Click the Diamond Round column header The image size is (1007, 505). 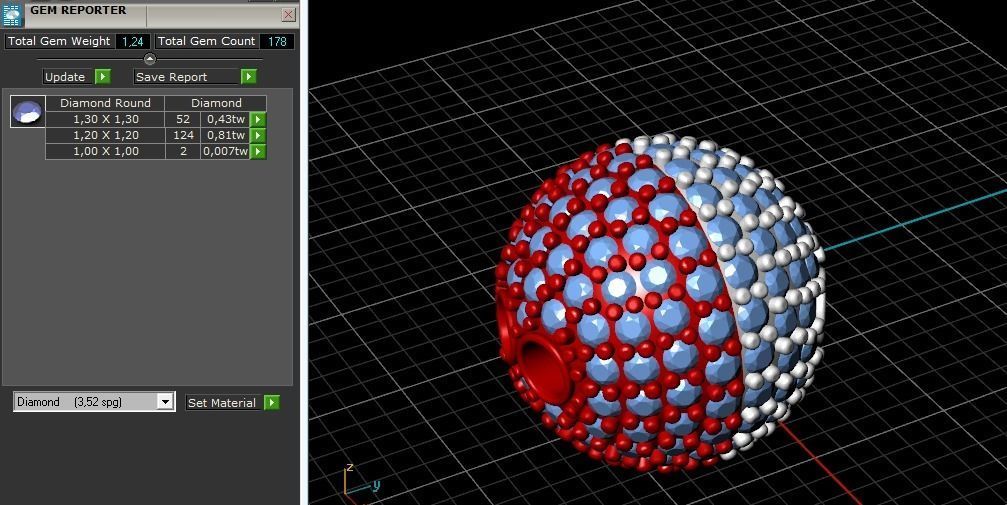click(x=105, y=103)
